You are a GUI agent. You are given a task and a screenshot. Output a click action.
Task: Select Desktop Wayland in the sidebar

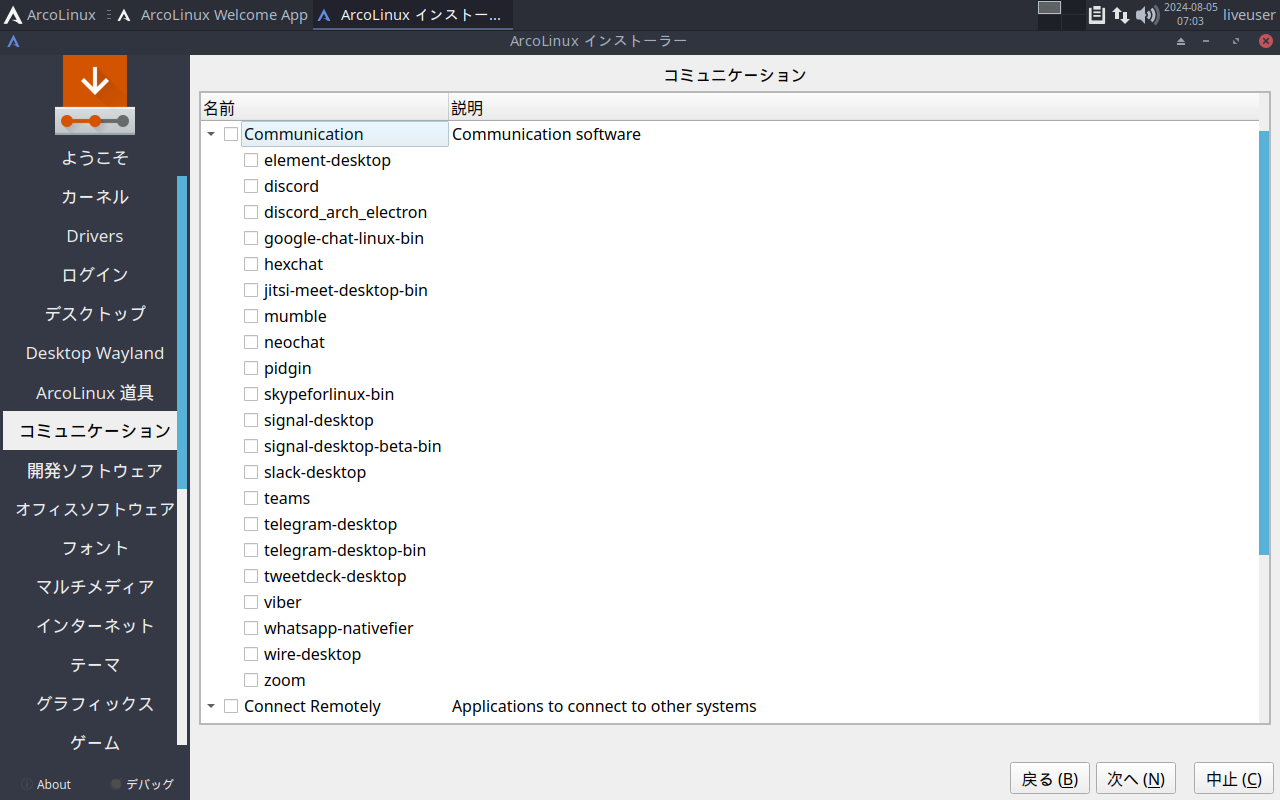95,353
